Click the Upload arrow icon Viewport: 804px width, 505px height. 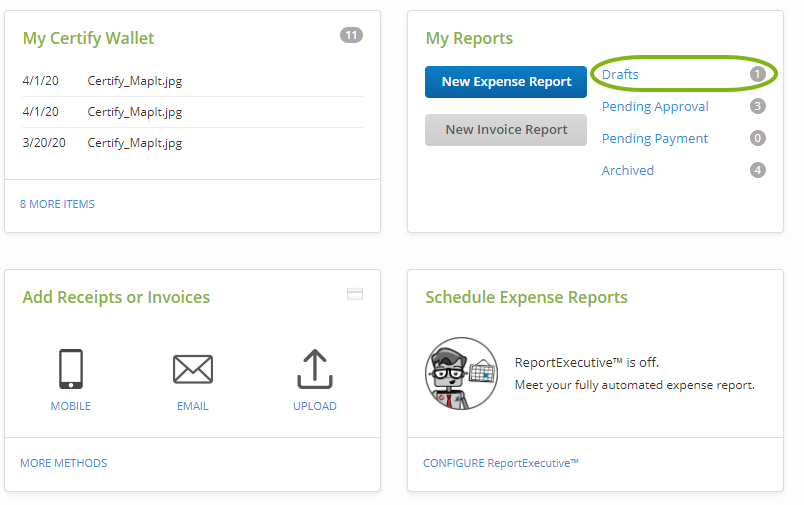[x=315, y=369]
